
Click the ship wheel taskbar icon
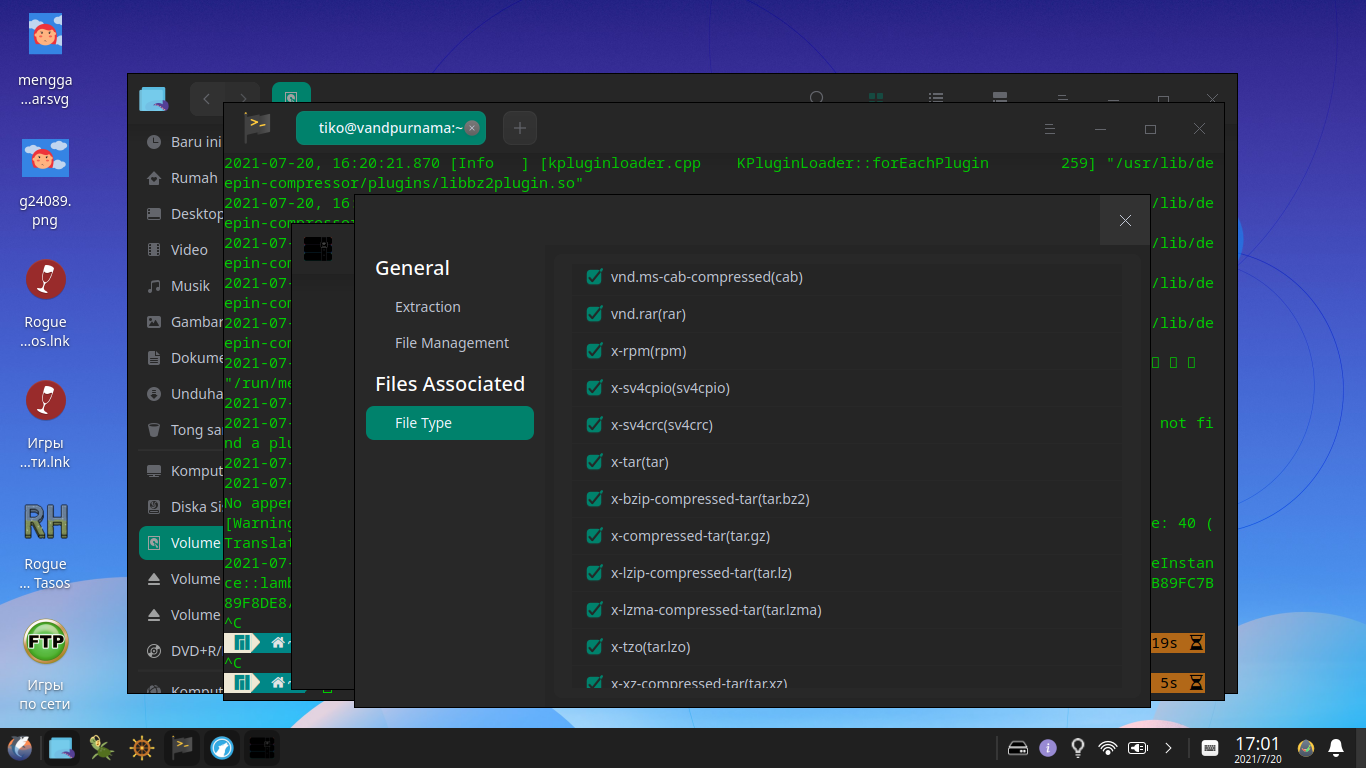coord(142,747)
